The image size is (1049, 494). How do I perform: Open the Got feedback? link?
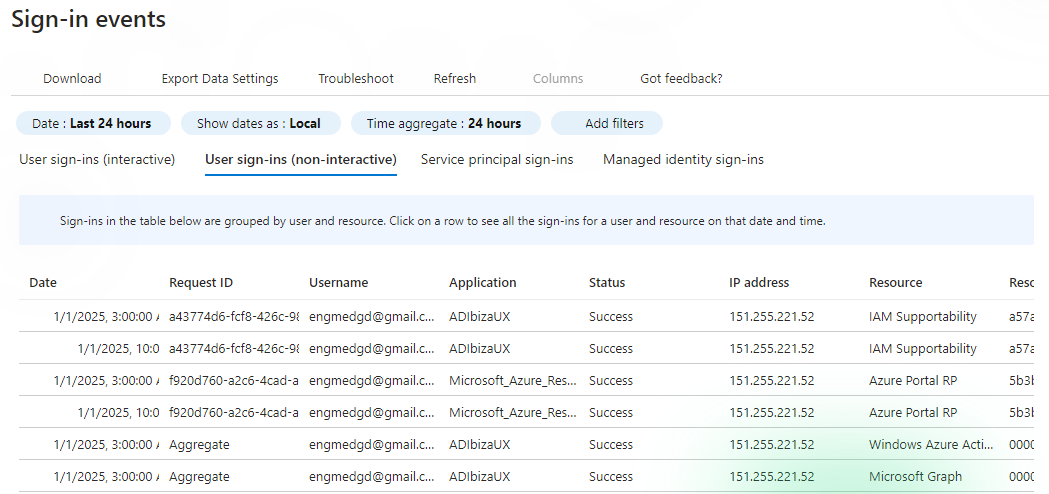(681, 78)
